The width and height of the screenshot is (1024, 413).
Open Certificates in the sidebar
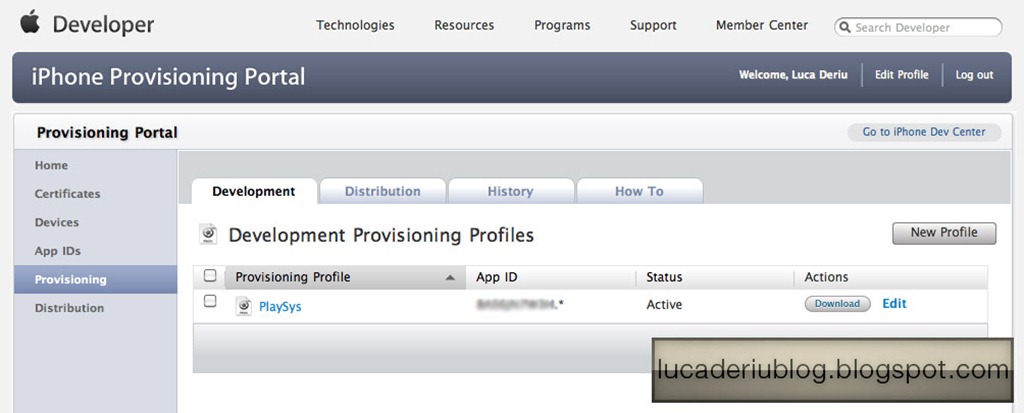[x=67, y=194]
